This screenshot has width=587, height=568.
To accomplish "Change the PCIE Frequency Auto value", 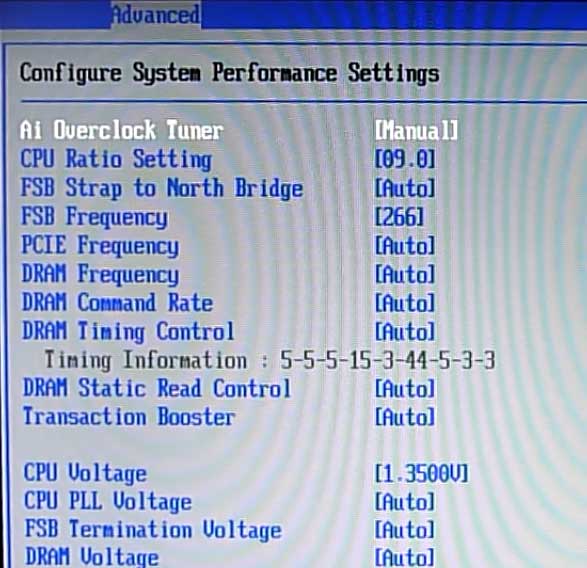I will 405,246.
